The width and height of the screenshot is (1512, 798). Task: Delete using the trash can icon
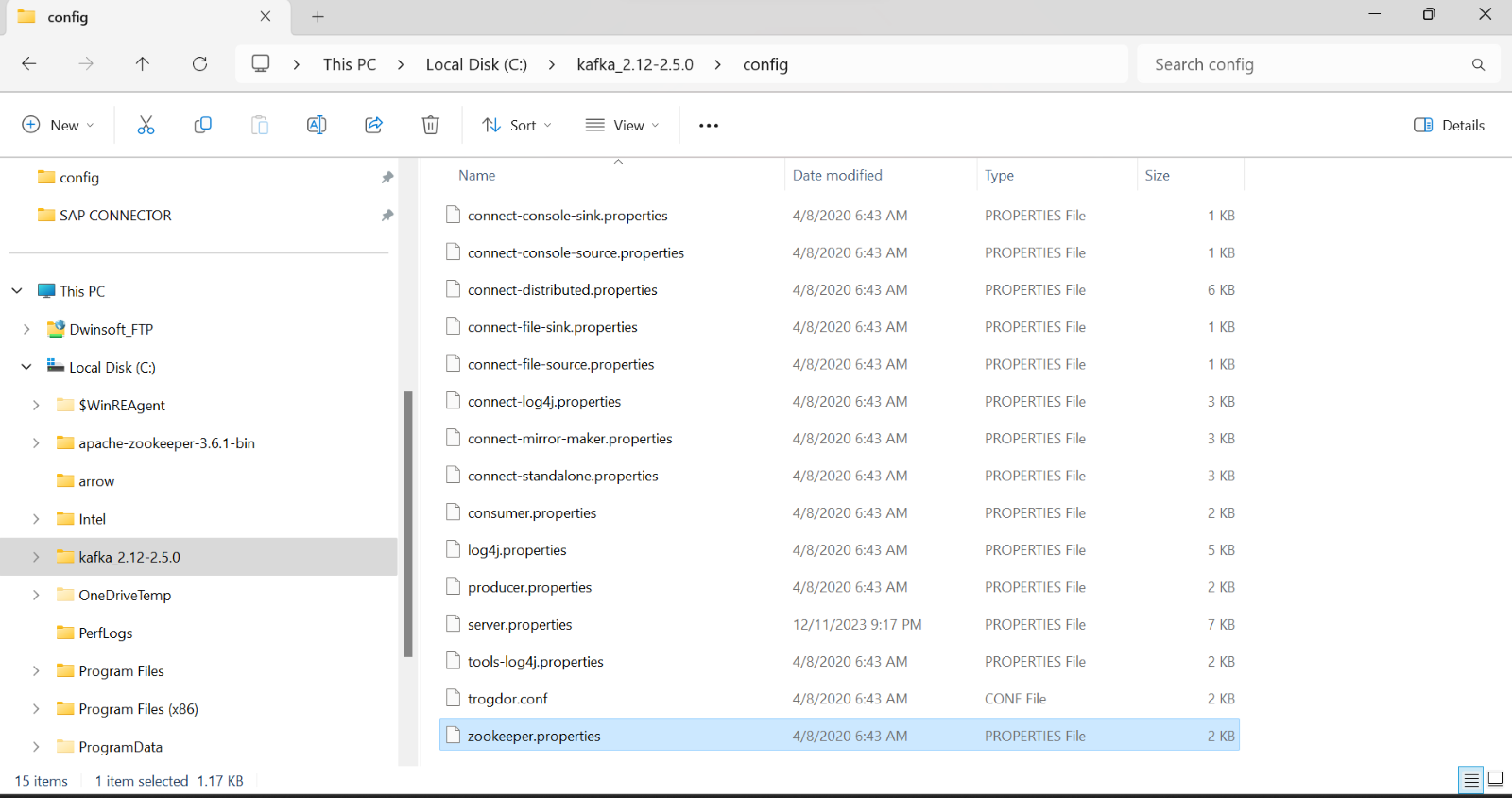430,125
